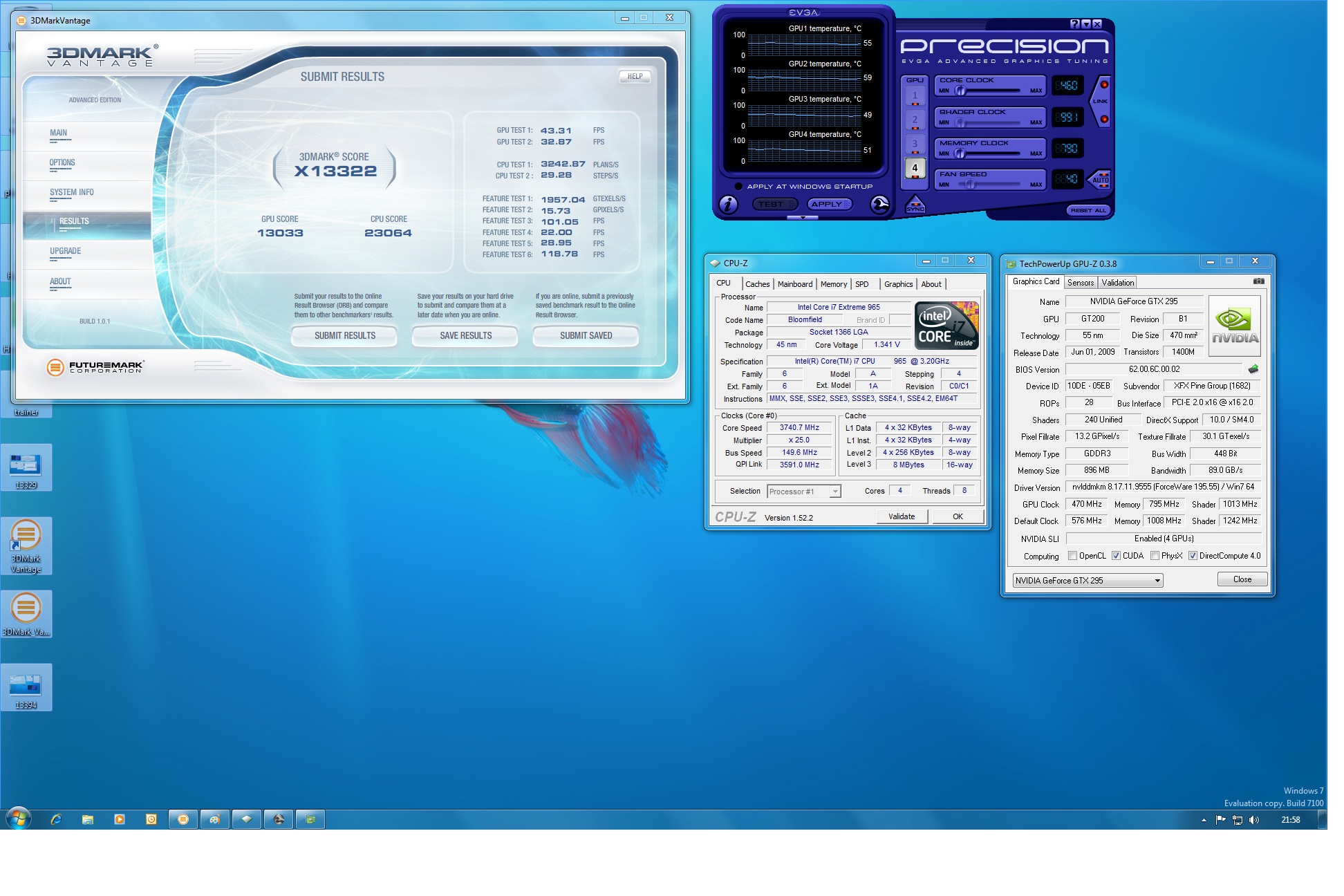Click RESET ALL in Precision
1344x896 pixels.
(x=1088, y=210)
